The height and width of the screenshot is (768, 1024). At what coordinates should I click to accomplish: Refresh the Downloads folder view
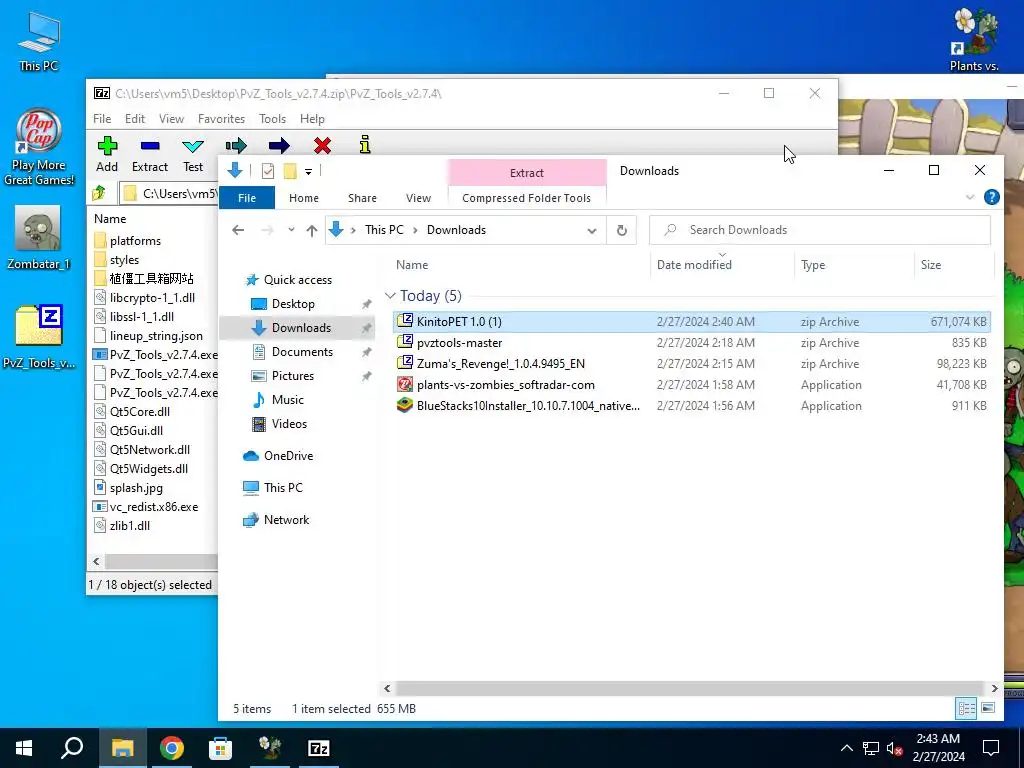point(622,230)
